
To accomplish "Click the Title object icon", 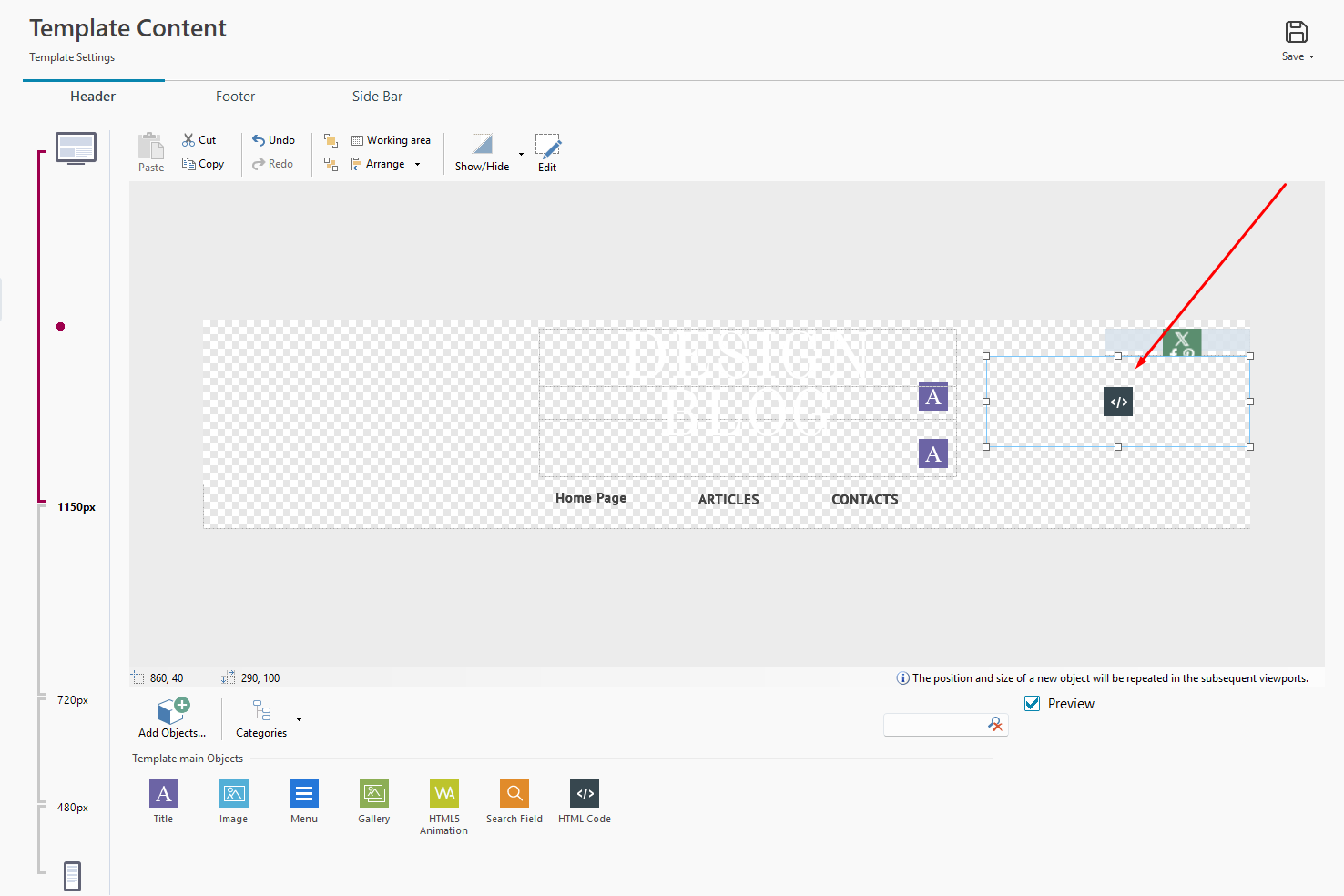I will tap(164, 794).
